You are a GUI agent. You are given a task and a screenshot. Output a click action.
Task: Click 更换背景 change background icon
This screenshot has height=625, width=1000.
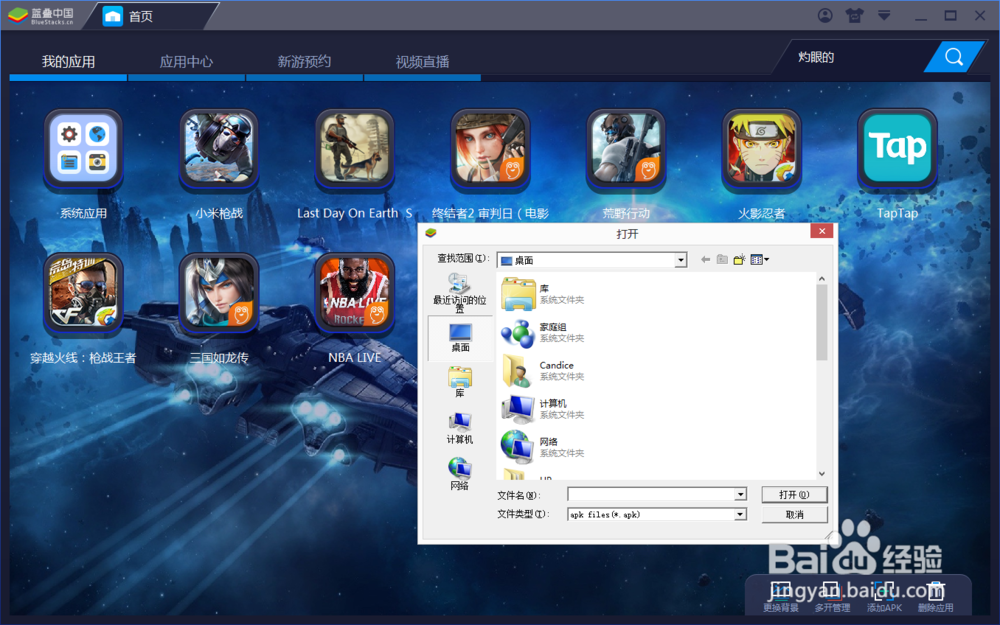(781, 597)
